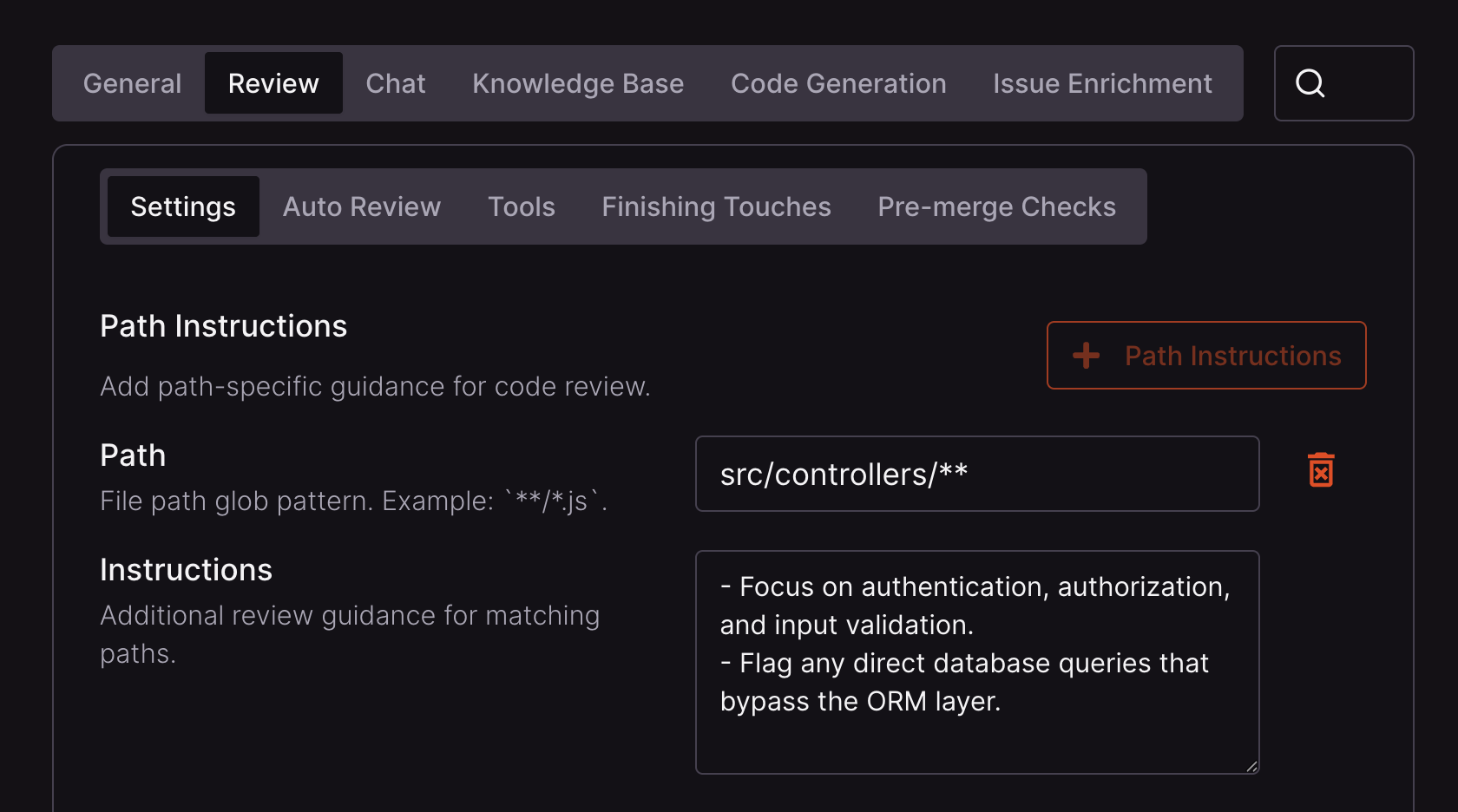Click the plus icon on Path Instructions button
This screenshot has height=812, width=1458.
click(1086, 355)
